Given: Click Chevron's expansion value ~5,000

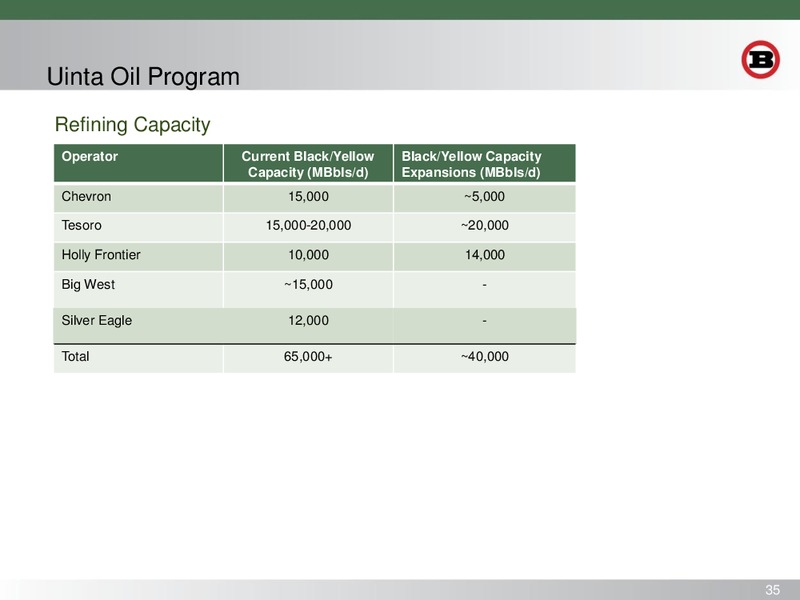Looking at the screenshot, I should pos(484,196).
